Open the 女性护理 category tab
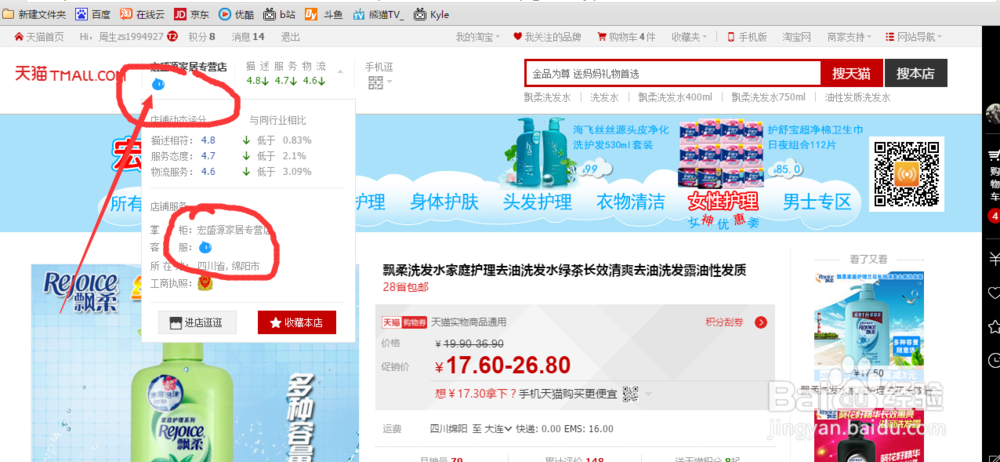Image resolution: width=1000 pixels, height=462 pixels. point(723,202)
